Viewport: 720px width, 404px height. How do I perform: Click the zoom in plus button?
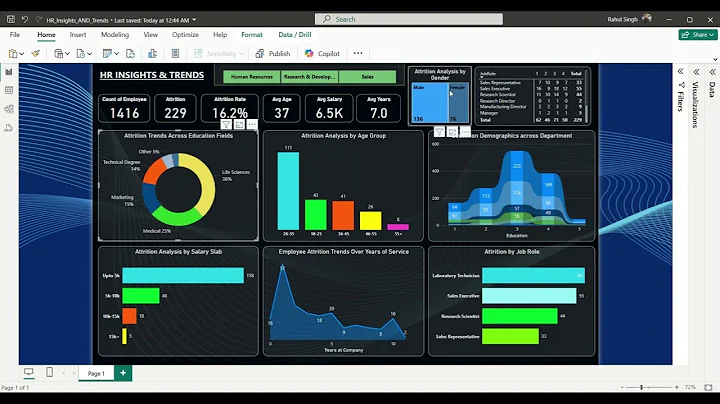tap(677, 387)
